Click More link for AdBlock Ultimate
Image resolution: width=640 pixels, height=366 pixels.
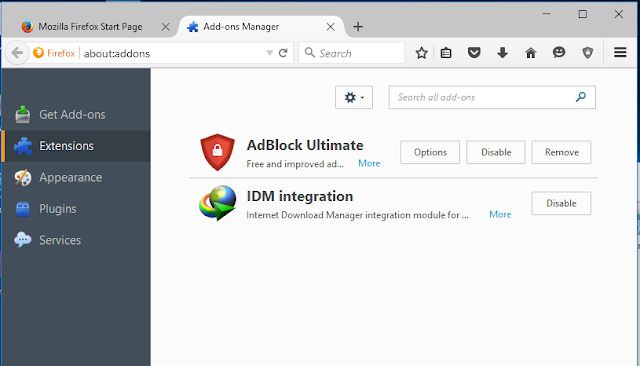369,163
